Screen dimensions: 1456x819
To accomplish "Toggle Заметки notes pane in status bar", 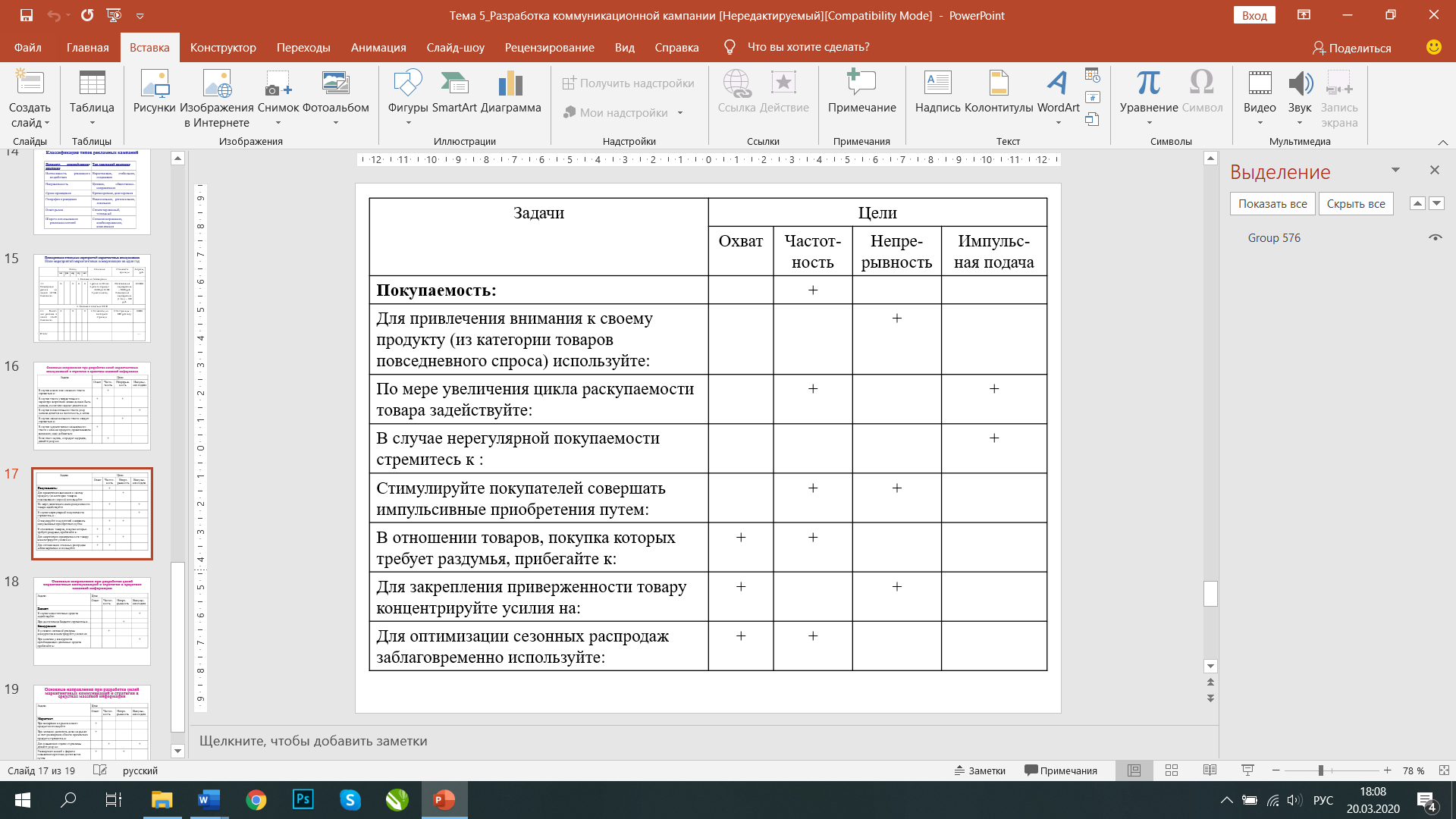I will pos(980,770).
